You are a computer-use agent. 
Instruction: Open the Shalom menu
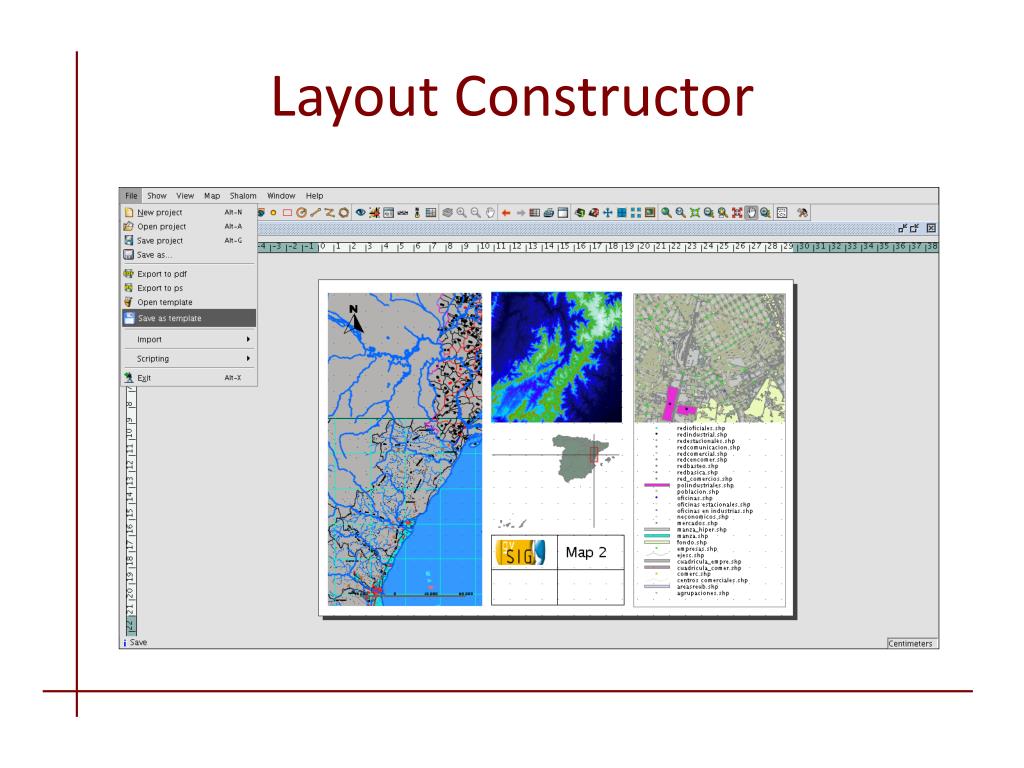(243, 196)
